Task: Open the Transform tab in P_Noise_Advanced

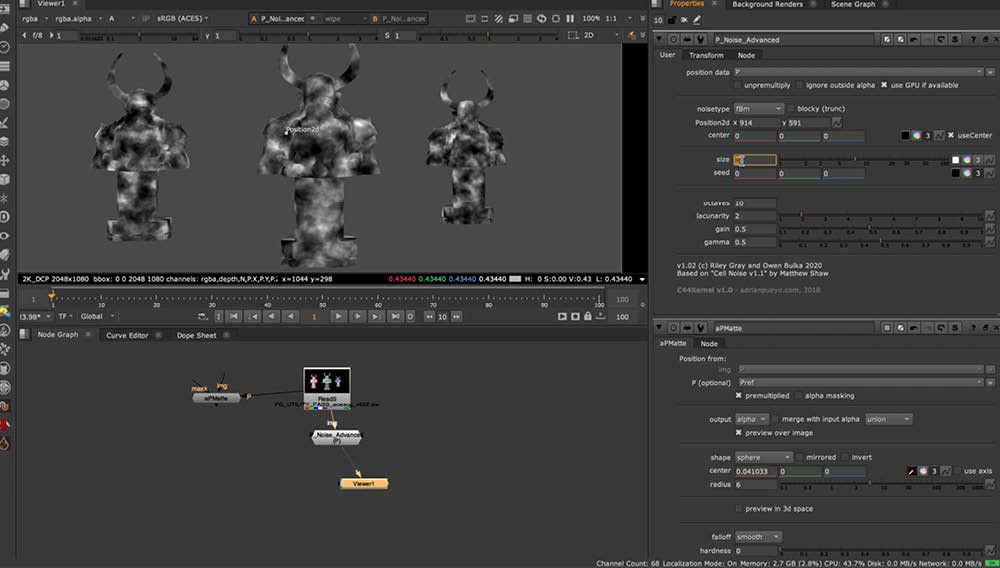Action: click(x=706, y=55)
